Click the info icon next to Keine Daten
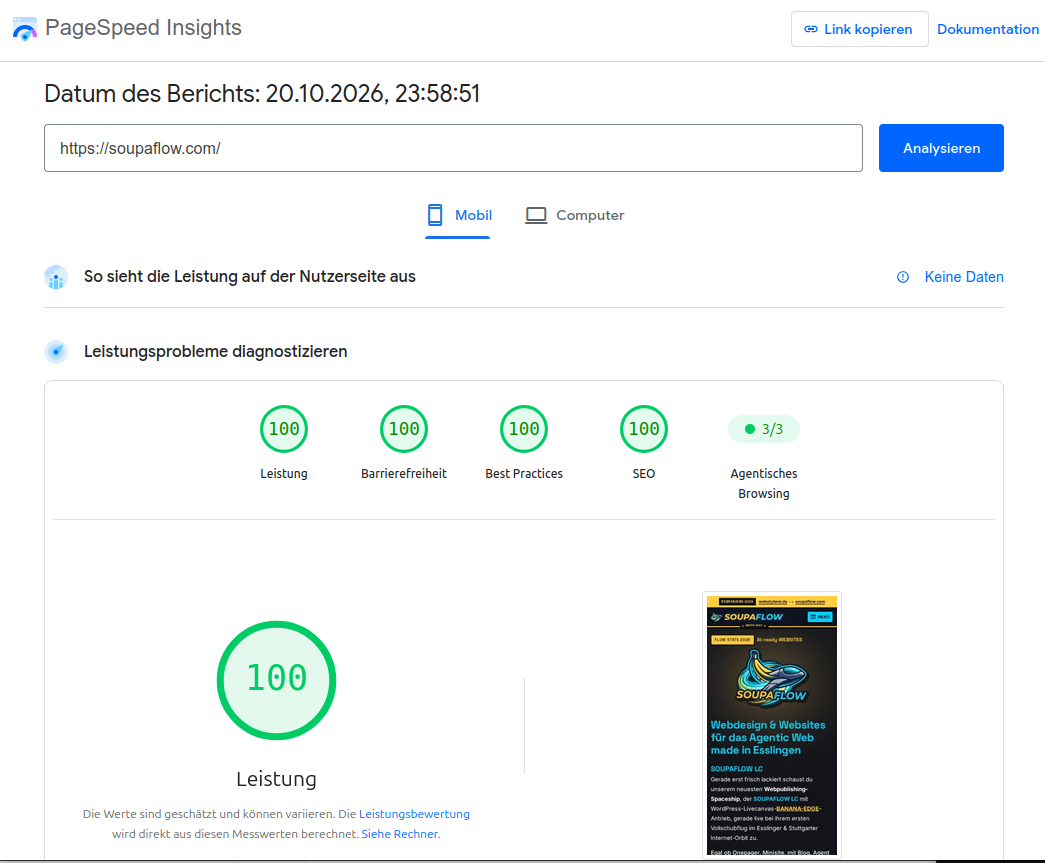This screenshot has height=863, width=1045. tap(902, 277)
